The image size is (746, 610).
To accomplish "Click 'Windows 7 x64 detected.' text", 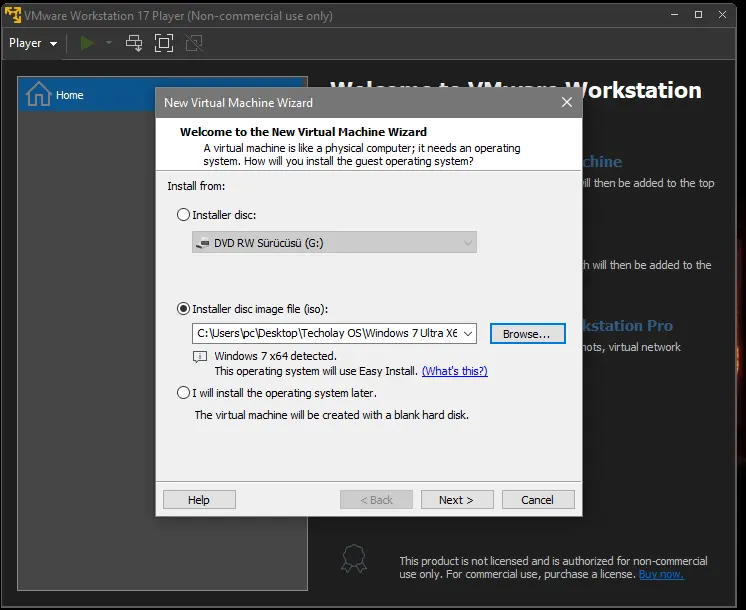I will 275,356.
